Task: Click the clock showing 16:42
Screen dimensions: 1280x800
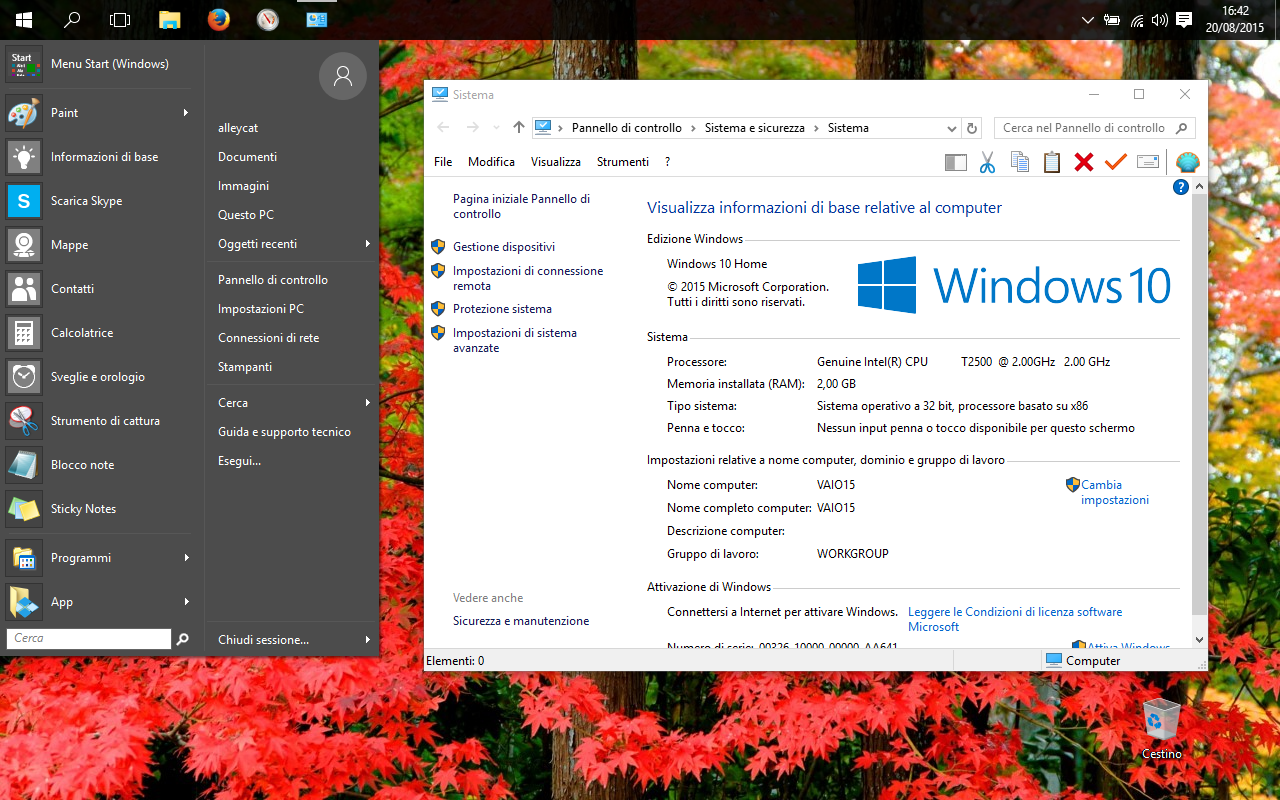Action: coord(1235,19)
